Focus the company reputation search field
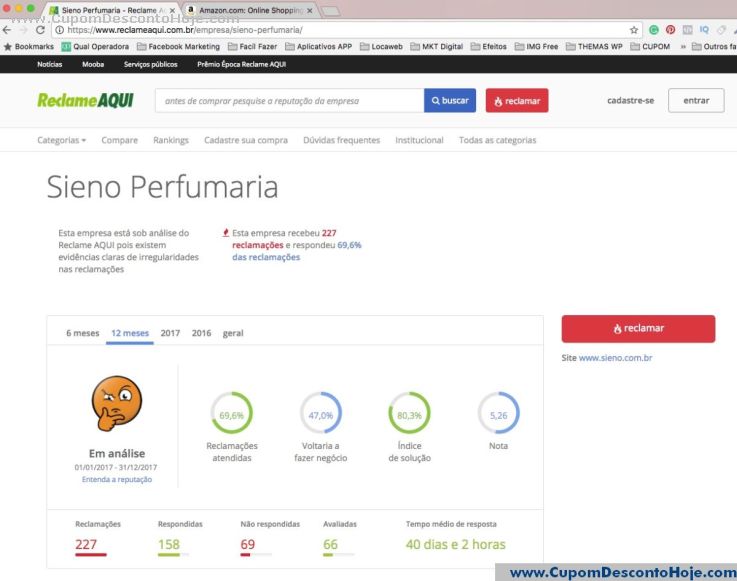The height and width of the screenshot is (581, 737). pos(290,101)
